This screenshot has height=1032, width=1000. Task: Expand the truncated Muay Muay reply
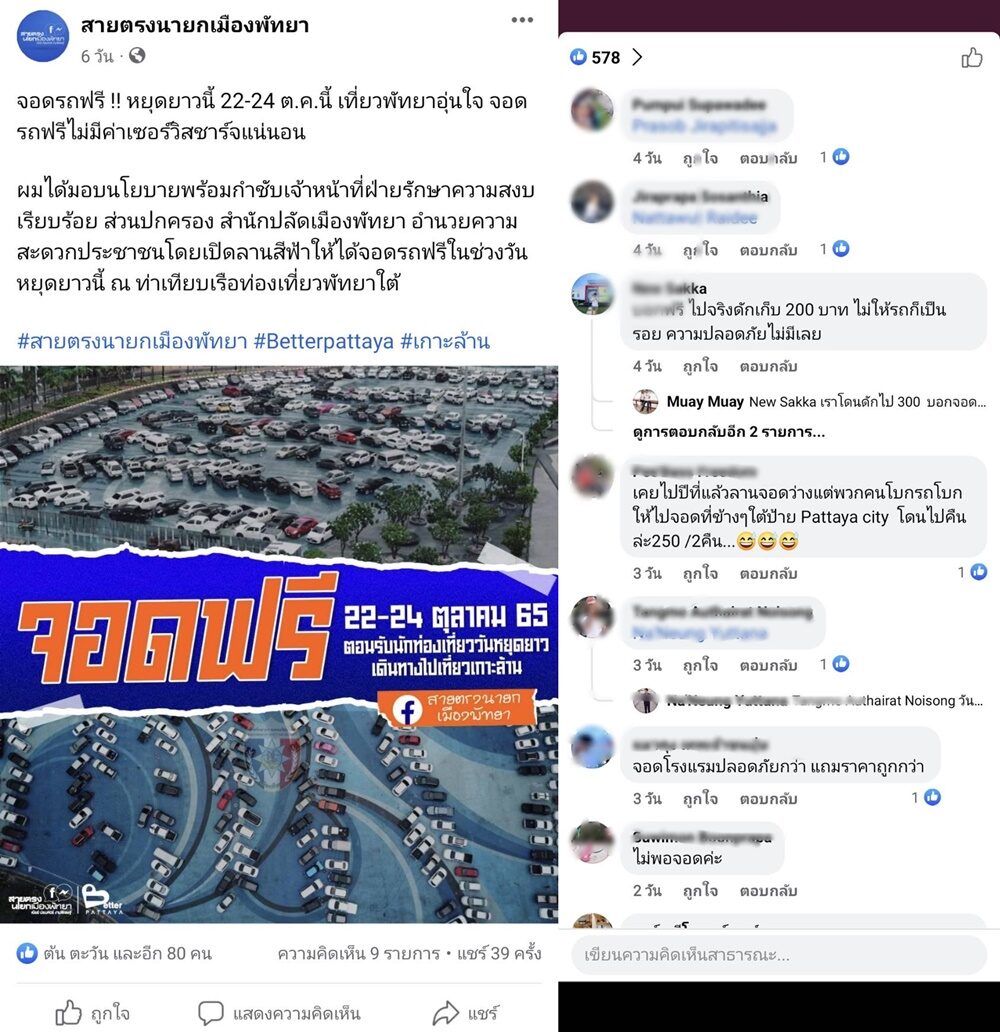click(x=826, y=401)
